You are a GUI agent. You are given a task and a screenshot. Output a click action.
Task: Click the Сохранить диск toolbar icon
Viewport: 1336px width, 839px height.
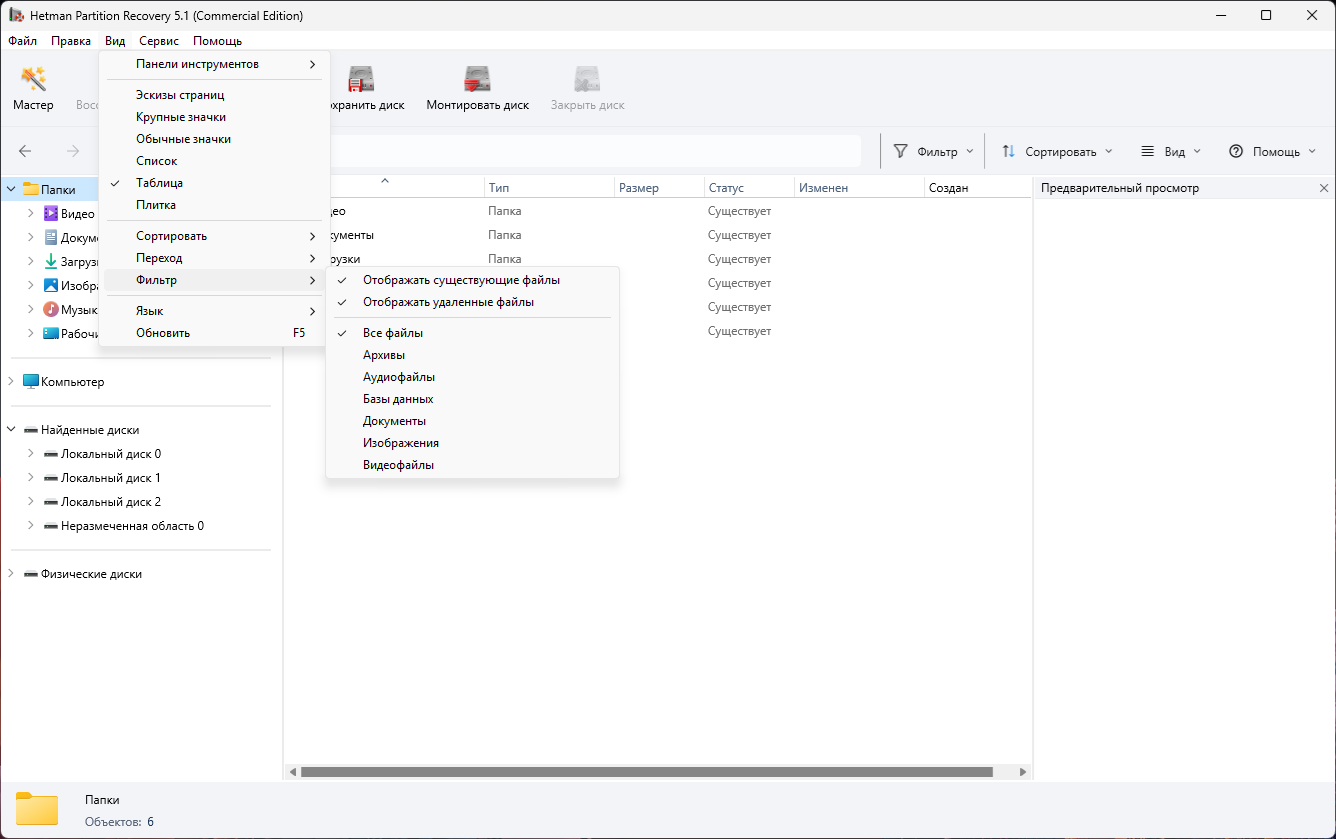360,79
